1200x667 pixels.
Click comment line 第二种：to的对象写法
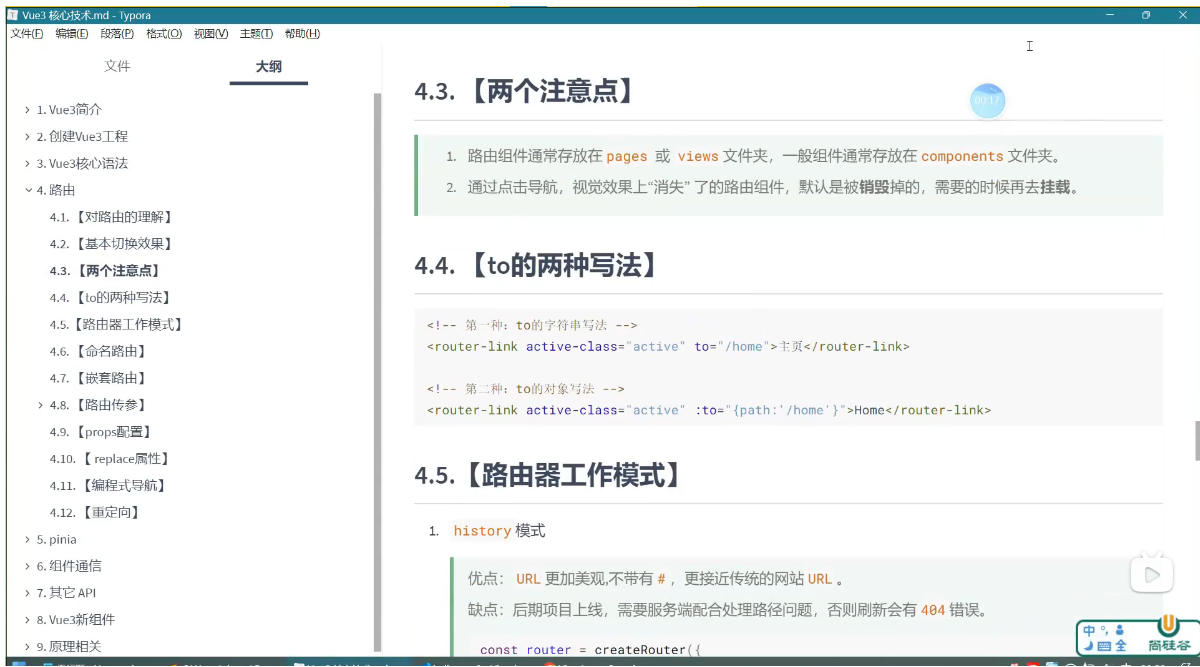pyautogui.click(x=526, y=388)
